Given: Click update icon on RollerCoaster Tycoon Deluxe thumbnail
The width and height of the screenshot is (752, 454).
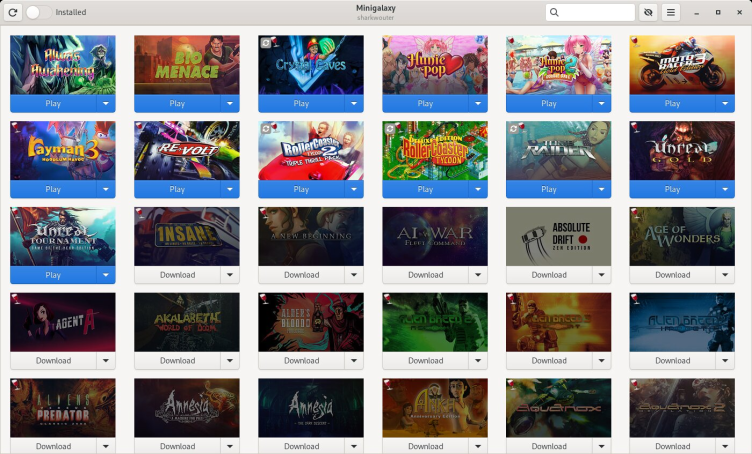Looking at the screenshot, I should point(389,128).
